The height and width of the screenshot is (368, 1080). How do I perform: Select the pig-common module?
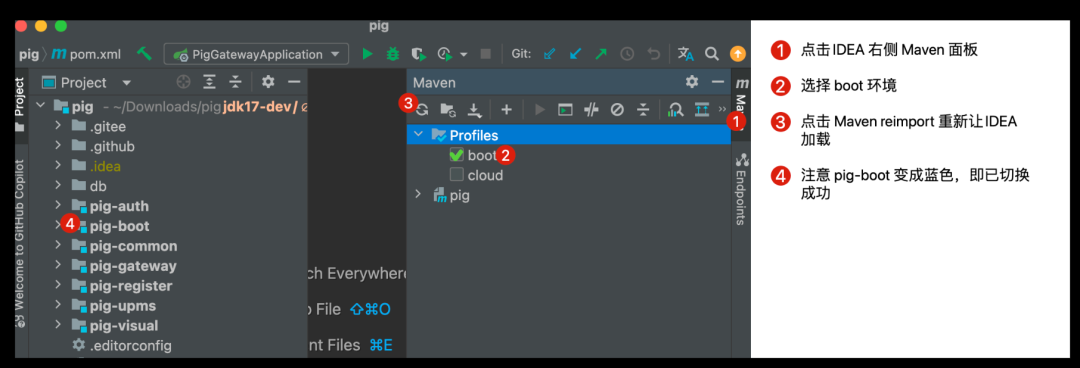133,246
